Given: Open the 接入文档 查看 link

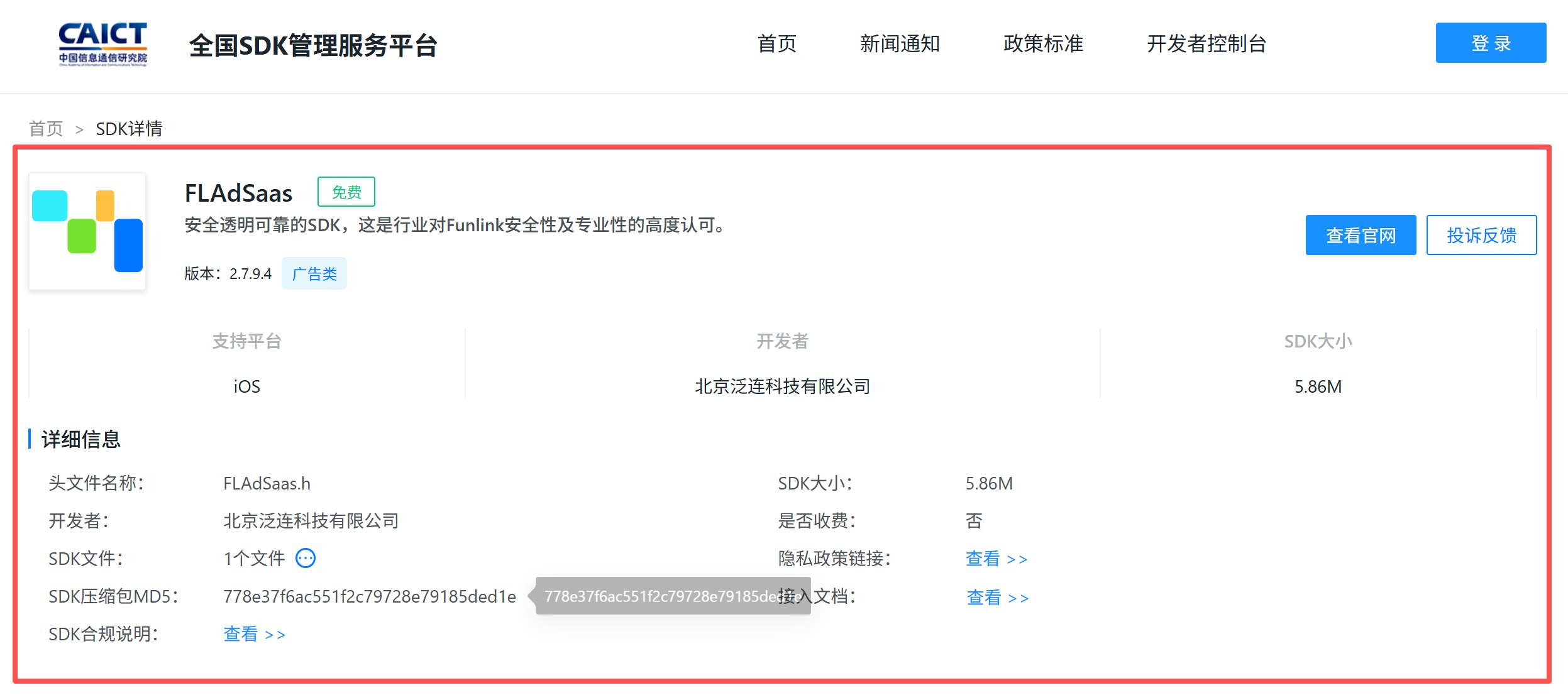Looking at the screenshot, I should [x=997, y=597].
